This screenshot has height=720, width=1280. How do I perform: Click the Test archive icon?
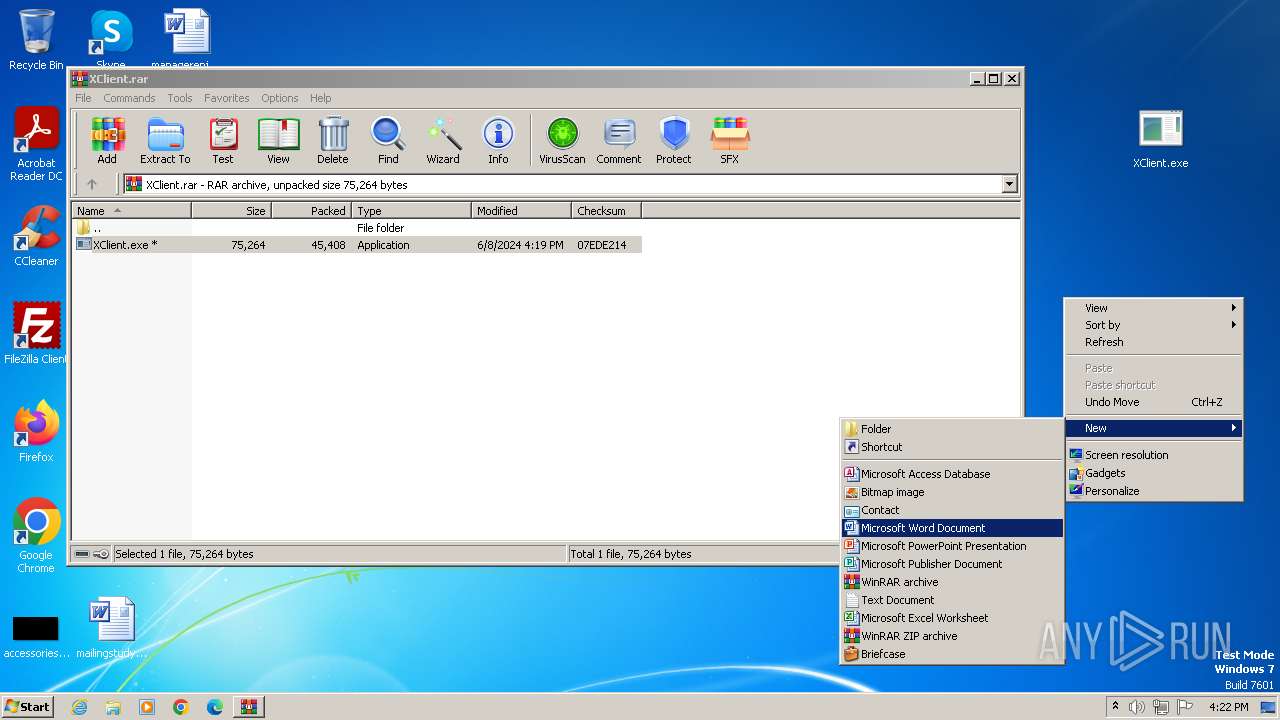pos(223,141)
